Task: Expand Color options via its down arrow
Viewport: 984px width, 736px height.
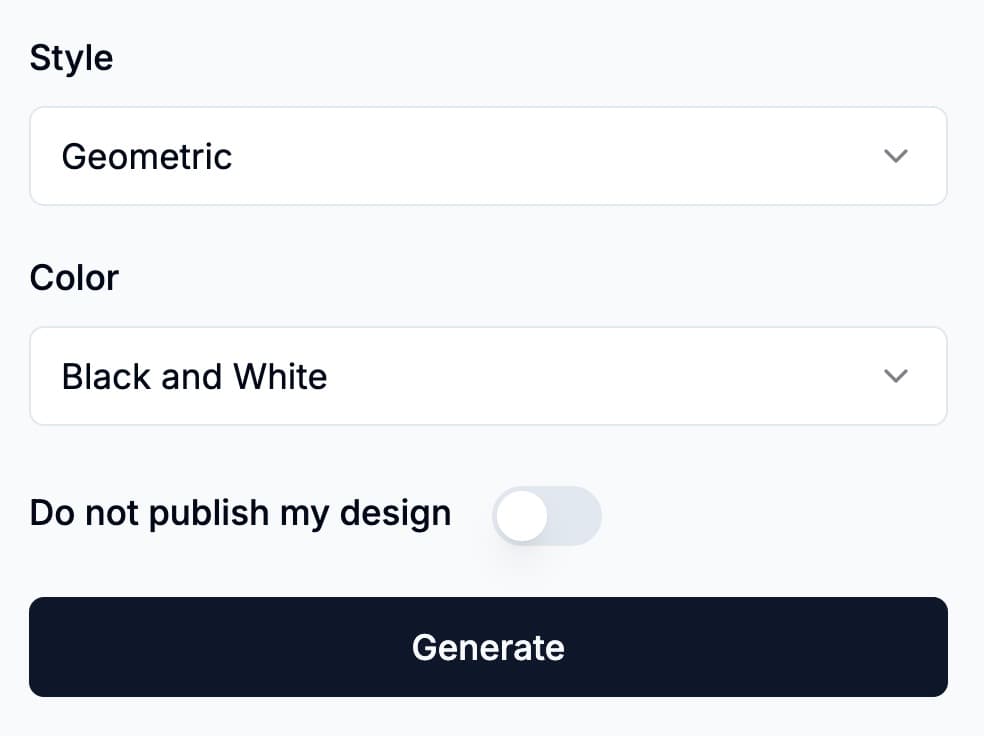Action: pos(896,376)
